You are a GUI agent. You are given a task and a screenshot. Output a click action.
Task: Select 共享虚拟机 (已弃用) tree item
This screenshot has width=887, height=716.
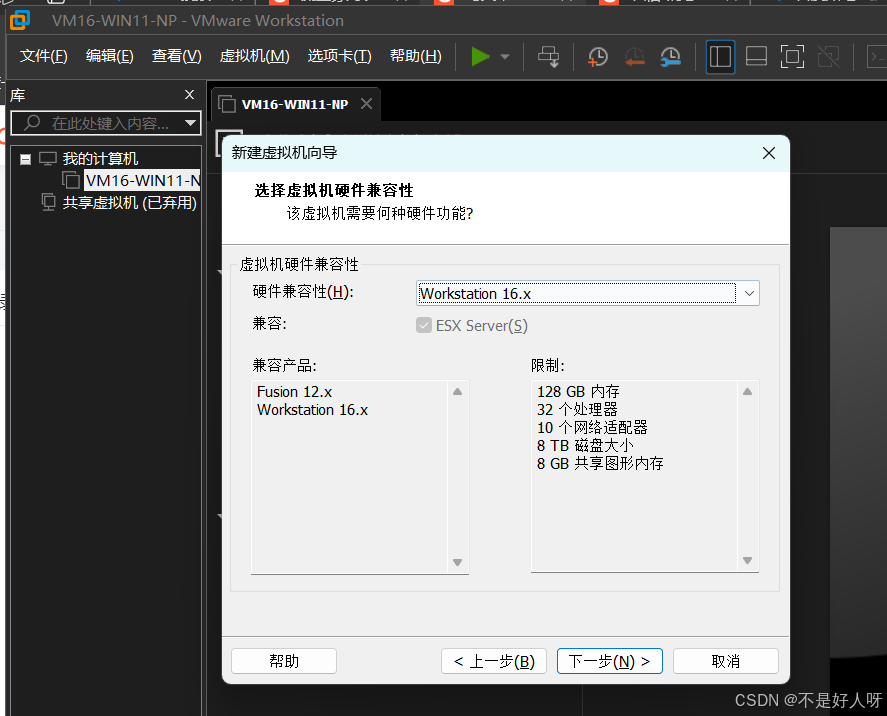pos(130,202)
